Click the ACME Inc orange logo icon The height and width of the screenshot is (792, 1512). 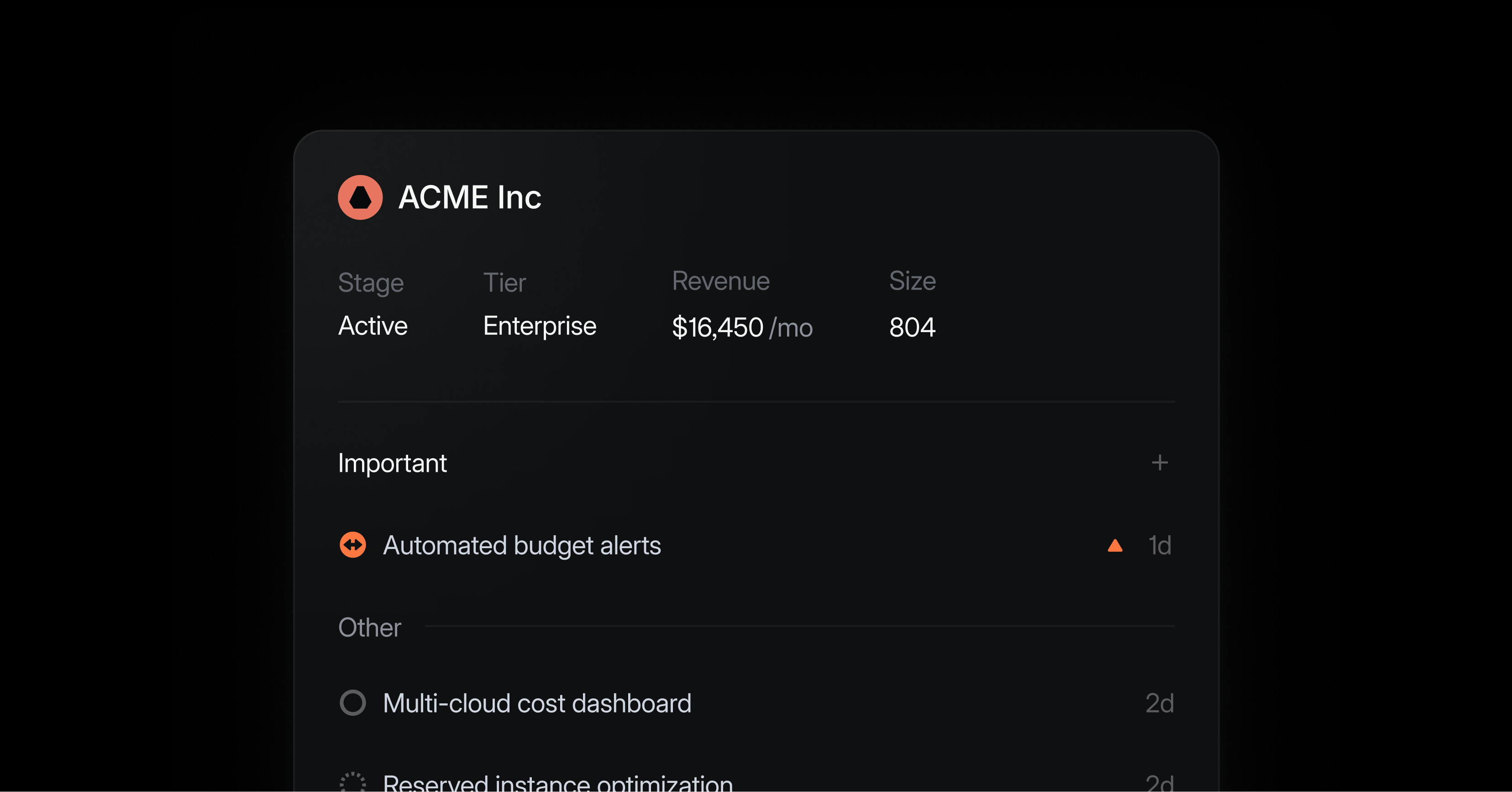tap(360, 197)
